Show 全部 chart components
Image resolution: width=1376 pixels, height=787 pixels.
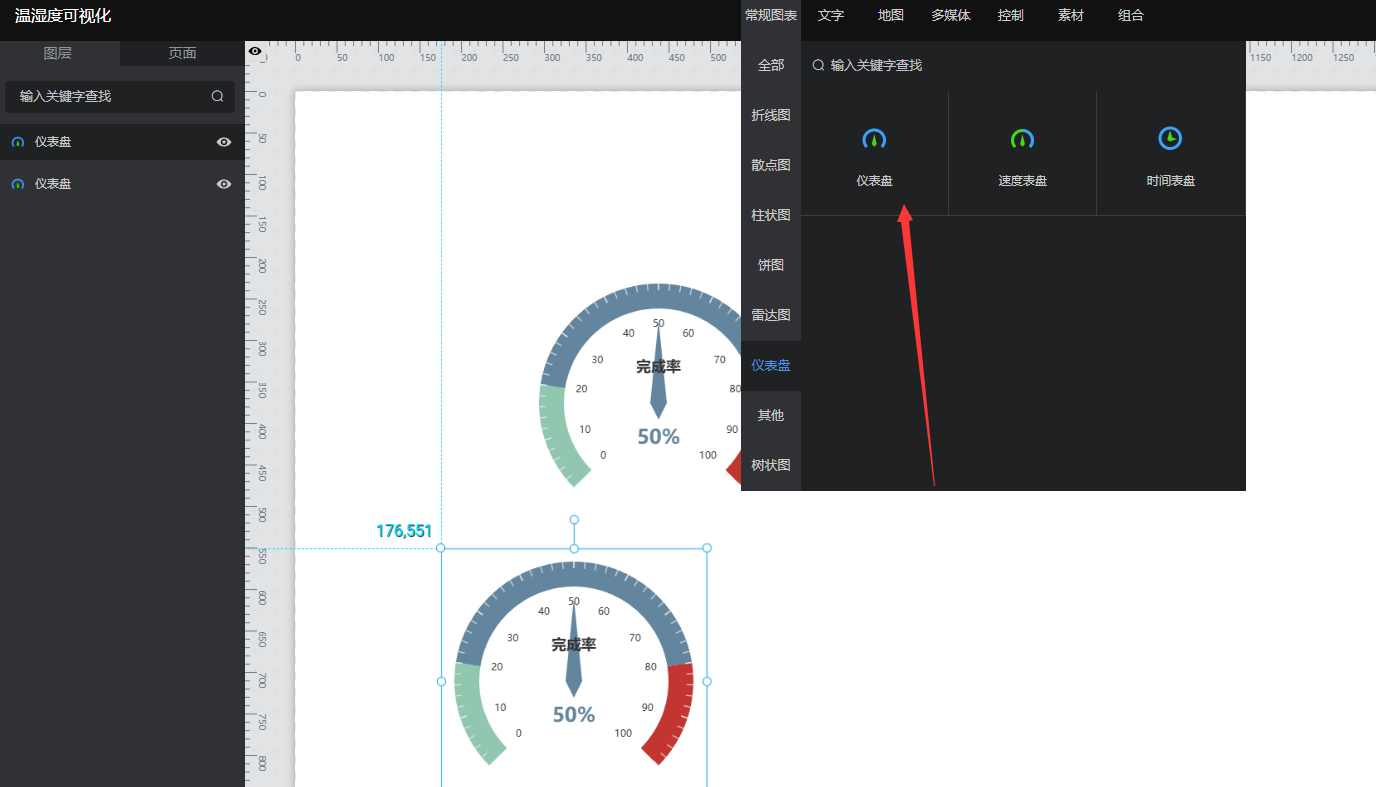coord(771,66)
